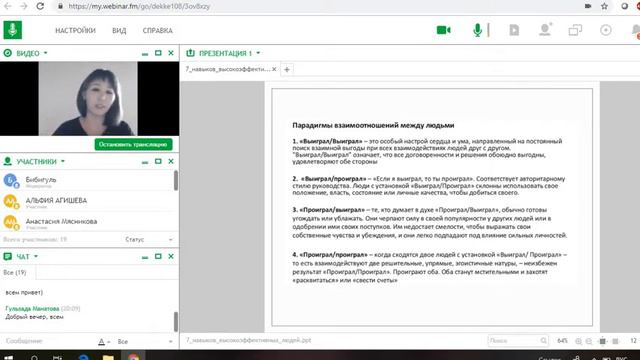The width and height of the screenshot is (640, 360).
Task: Click АЛЬФИЯ АГИШЕВА's yellow avatar icon
Action: 11,201
